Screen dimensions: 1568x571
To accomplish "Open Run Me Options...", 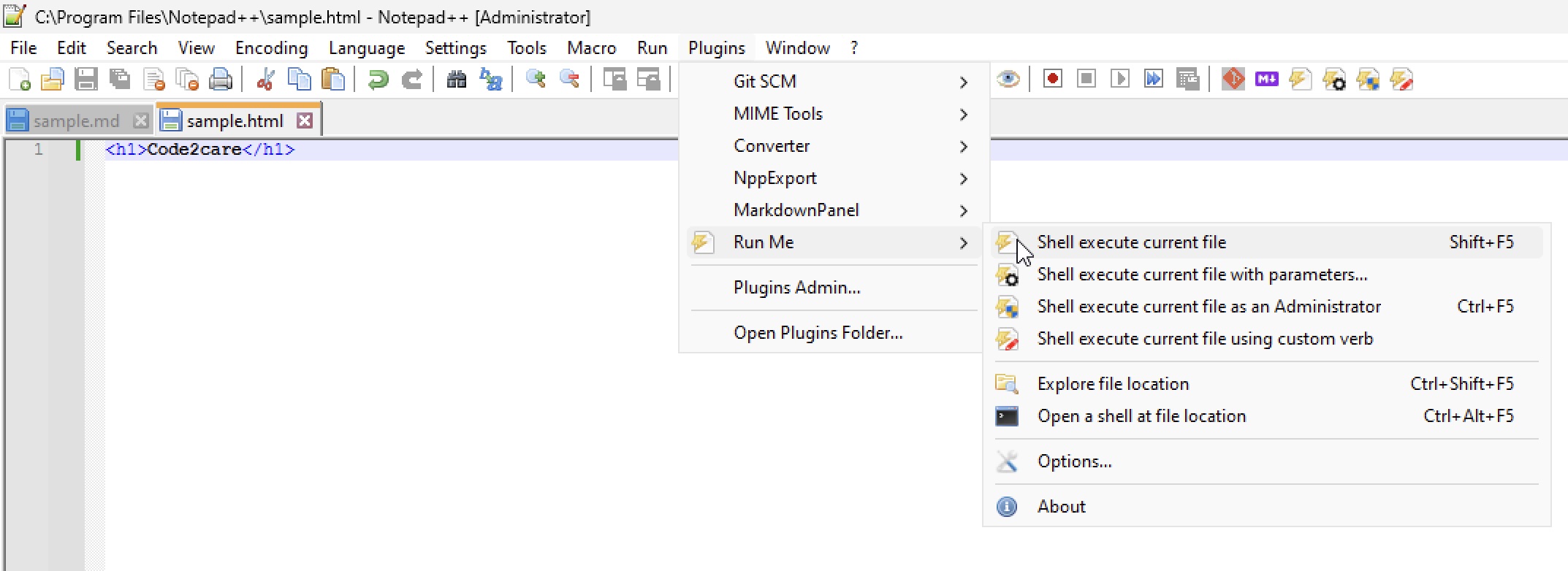I will click(1266, 461).
